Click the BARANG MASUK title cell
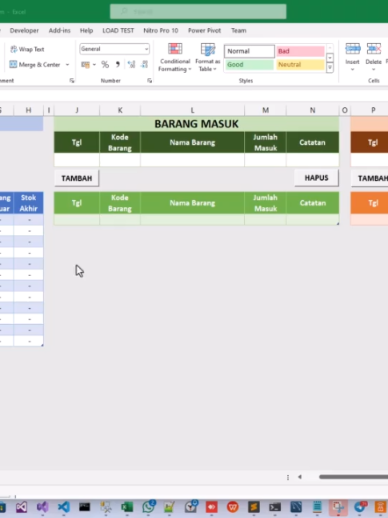 (x=196, y=124)
